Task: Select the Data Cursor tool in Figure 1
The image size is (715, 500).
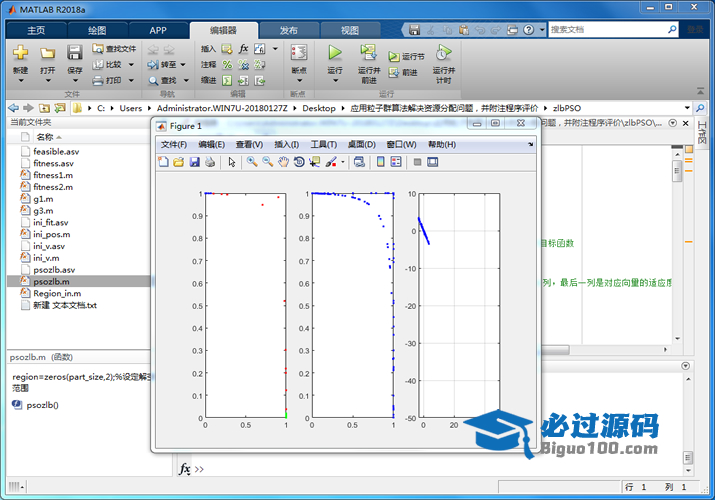Action: tap(314, 162)
